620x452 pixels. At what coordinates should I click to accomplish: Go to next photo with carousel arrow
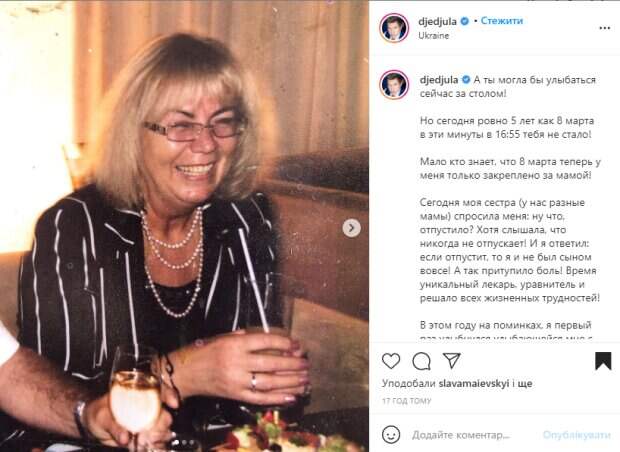[351, 228]
